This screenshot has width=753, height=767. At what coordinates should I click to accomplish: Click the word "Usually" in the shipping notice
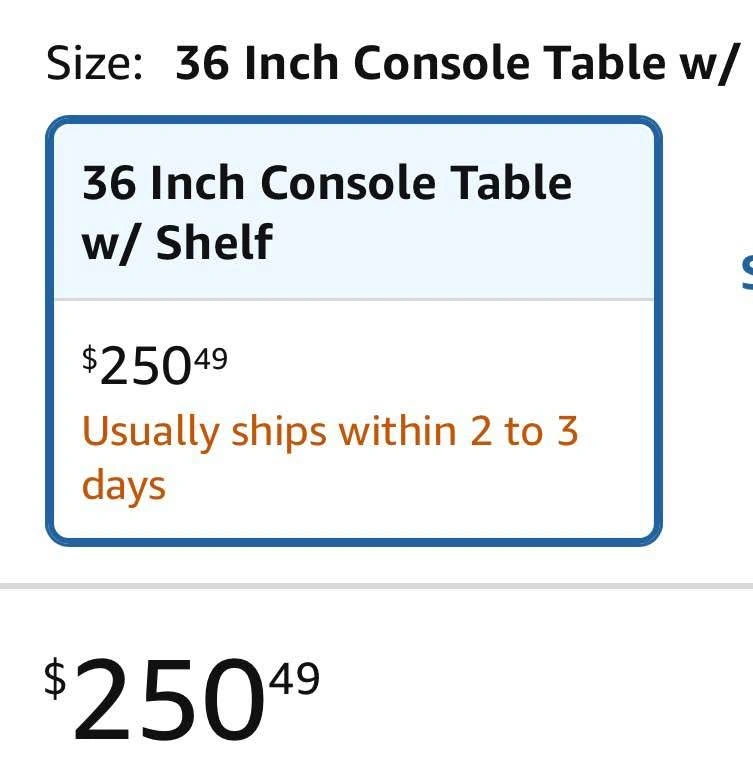click(150, 431)
